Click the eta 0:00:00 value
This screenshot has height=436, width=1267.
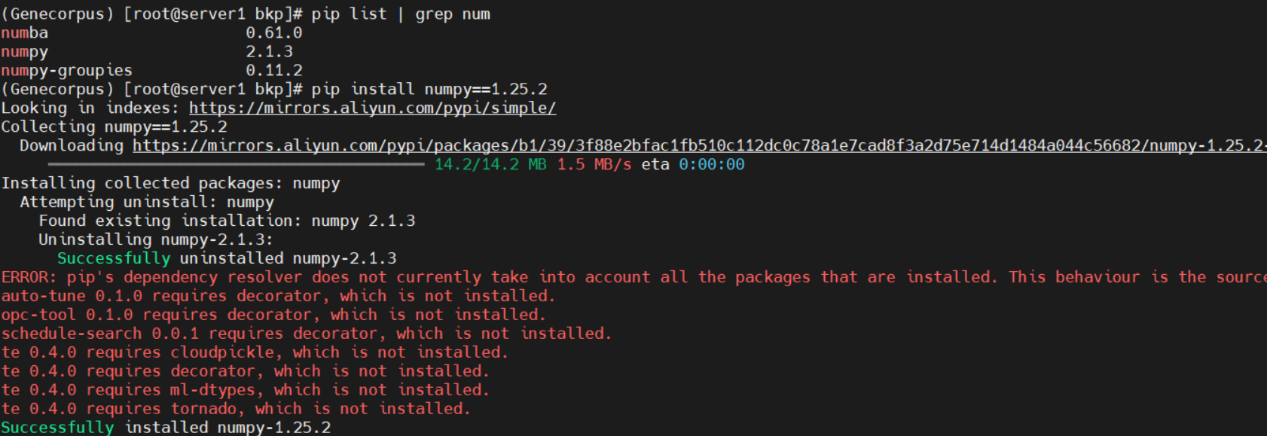click(711, 165)
